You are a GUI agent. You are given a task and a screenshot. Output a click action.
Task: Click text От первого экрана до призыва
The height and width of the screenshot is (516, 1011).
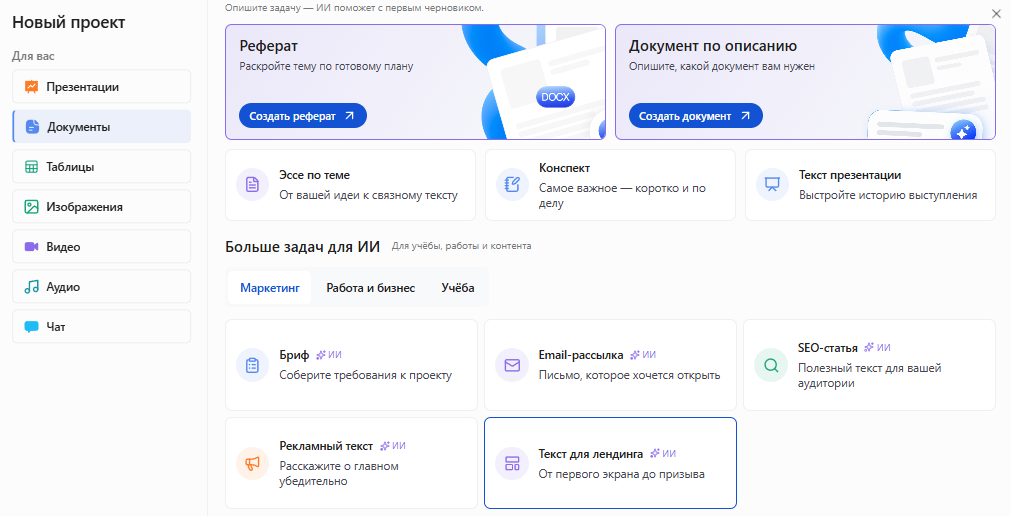click(x=622, y=474)
